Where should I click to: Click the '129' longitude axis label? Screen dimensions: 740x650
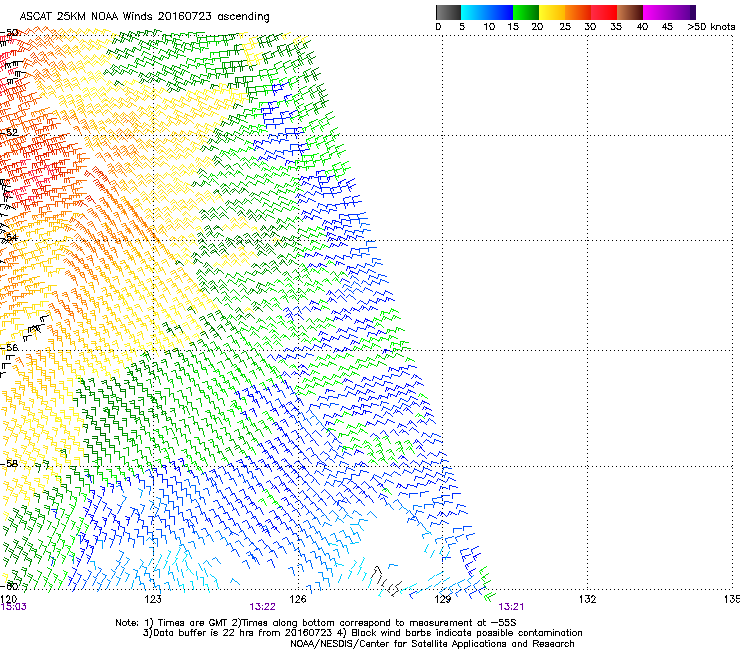click(x=443, y=599)
